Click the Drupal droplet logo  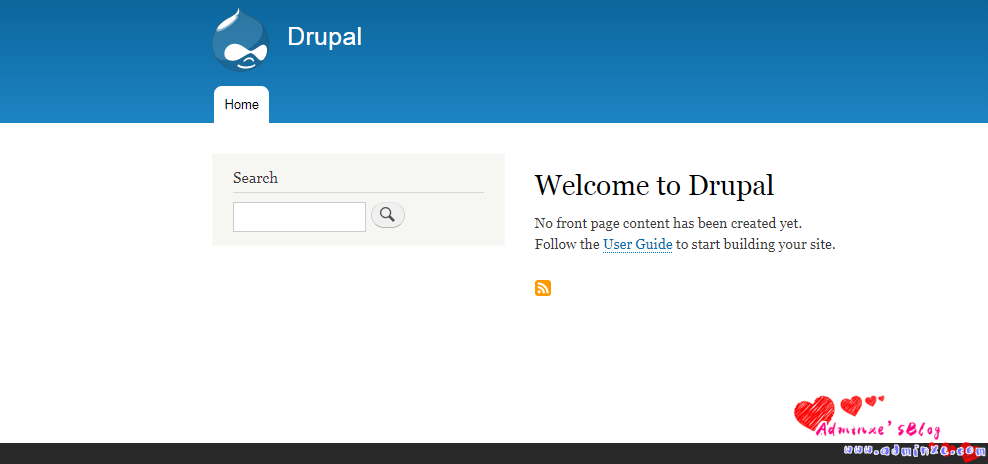click(x=241, y=40)
